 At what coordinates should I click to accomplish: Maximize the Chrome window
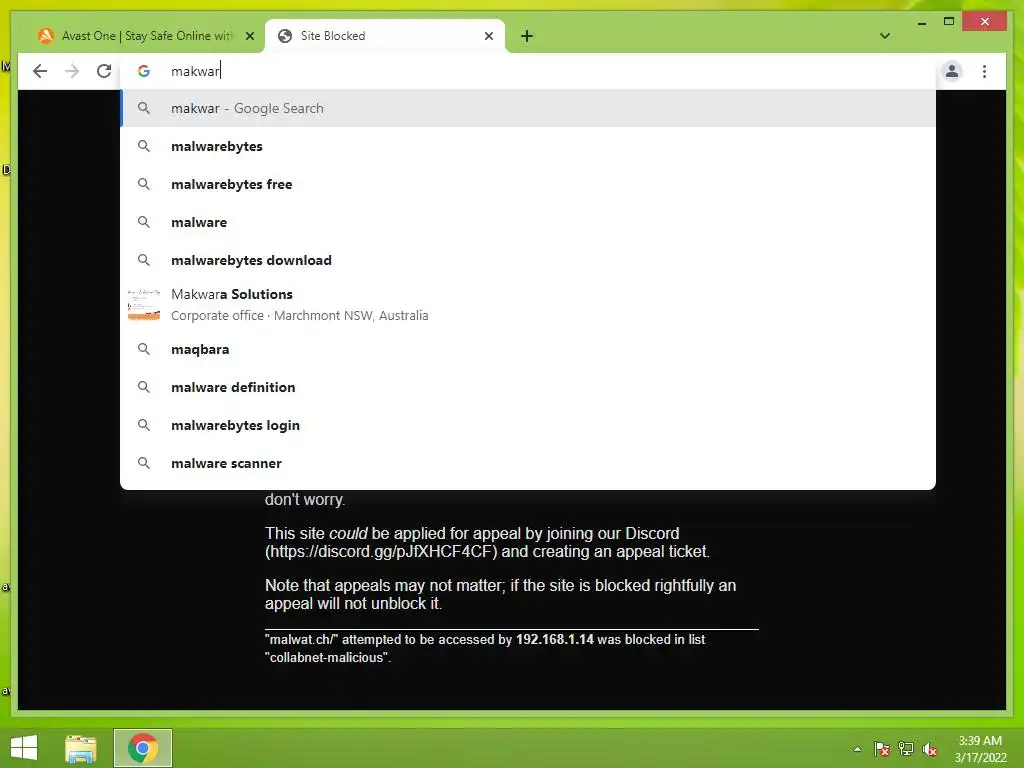[x=949, y=22]
